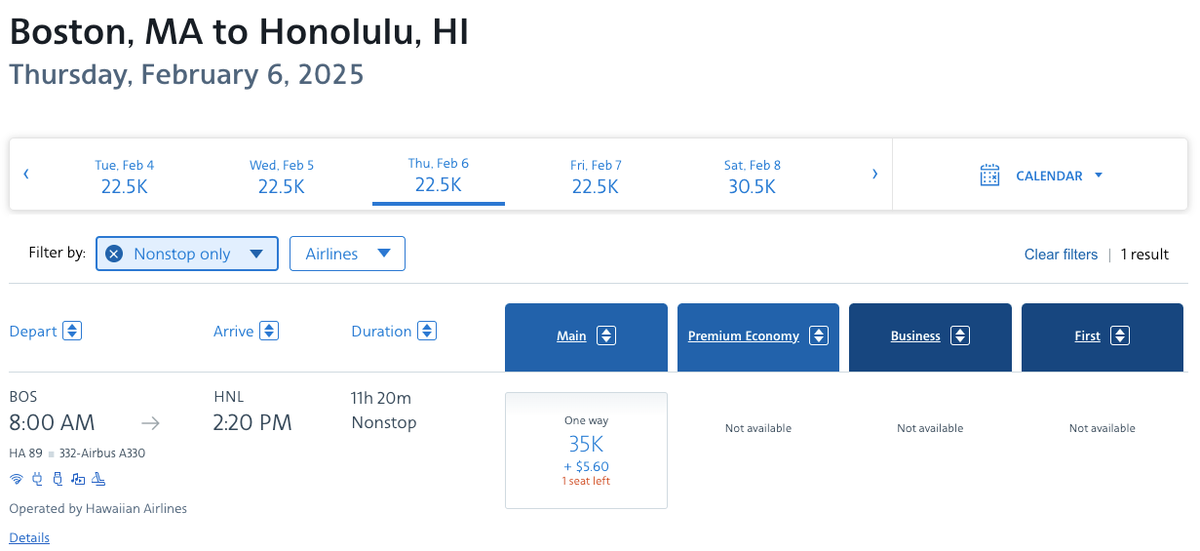Select the in-flight entertainment amenity icon
Screen dimensions: 1200x551
pos(77,479)
